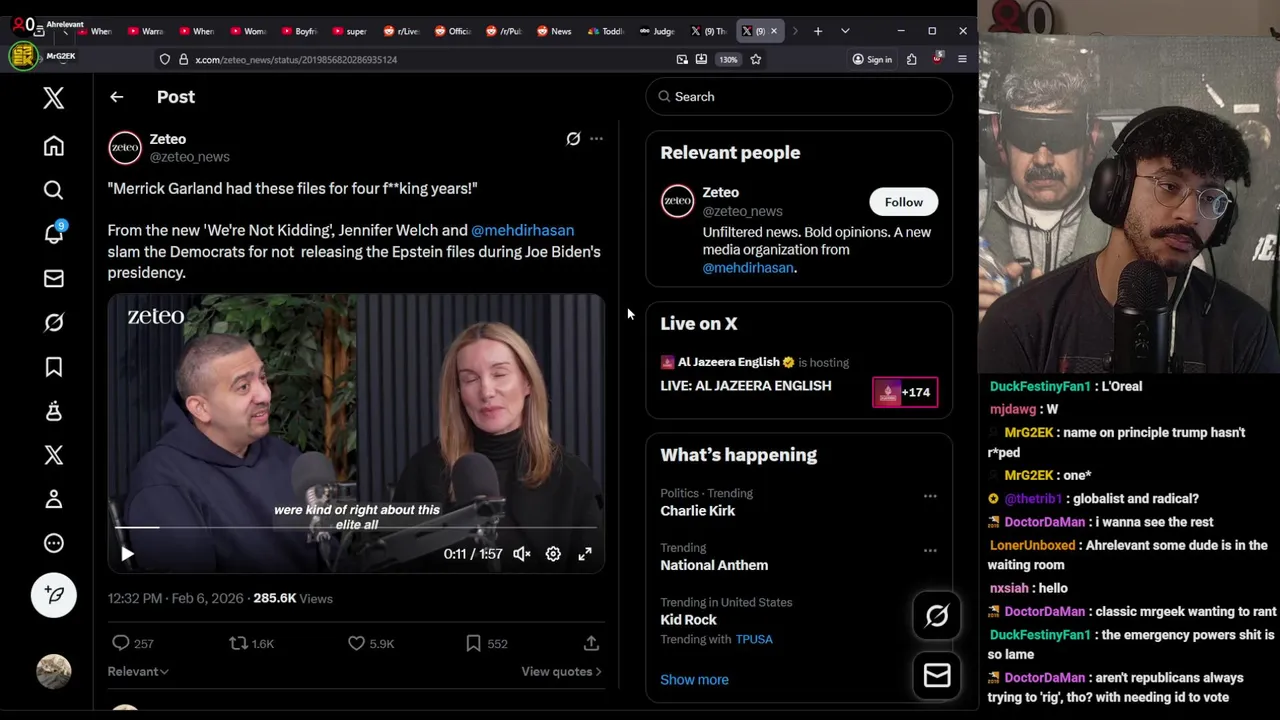Follow Zeteo in Relevant people
The image size is (1280, 720).
point(903,202)
